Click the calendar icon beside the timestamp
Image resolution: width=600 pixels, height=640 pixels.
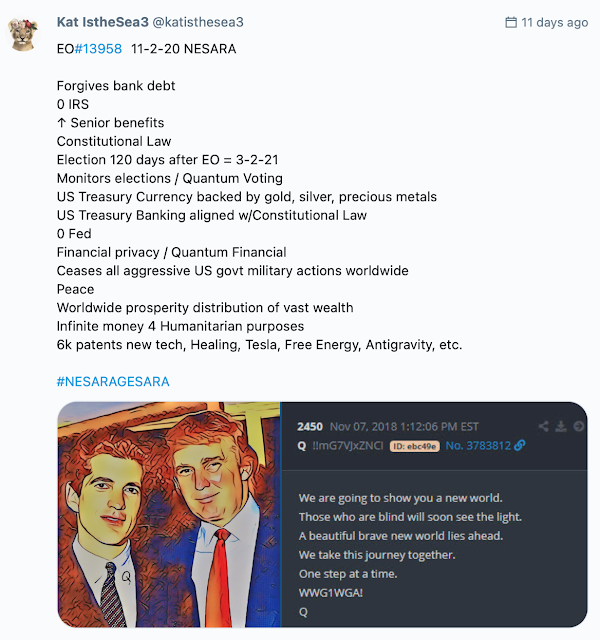512,22
